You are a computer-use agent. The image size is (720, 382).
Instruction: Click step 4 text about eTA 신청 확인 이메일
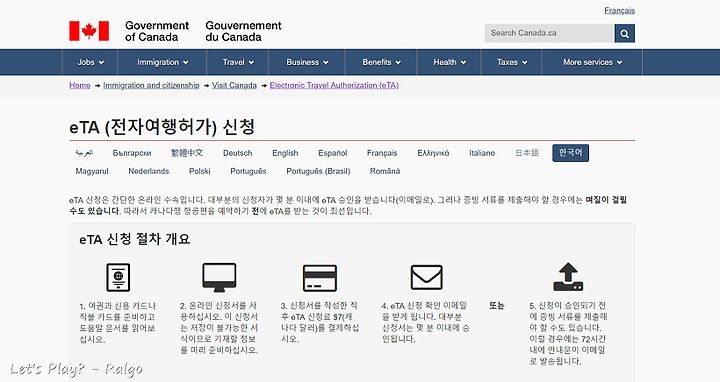(x=426, y=322)
